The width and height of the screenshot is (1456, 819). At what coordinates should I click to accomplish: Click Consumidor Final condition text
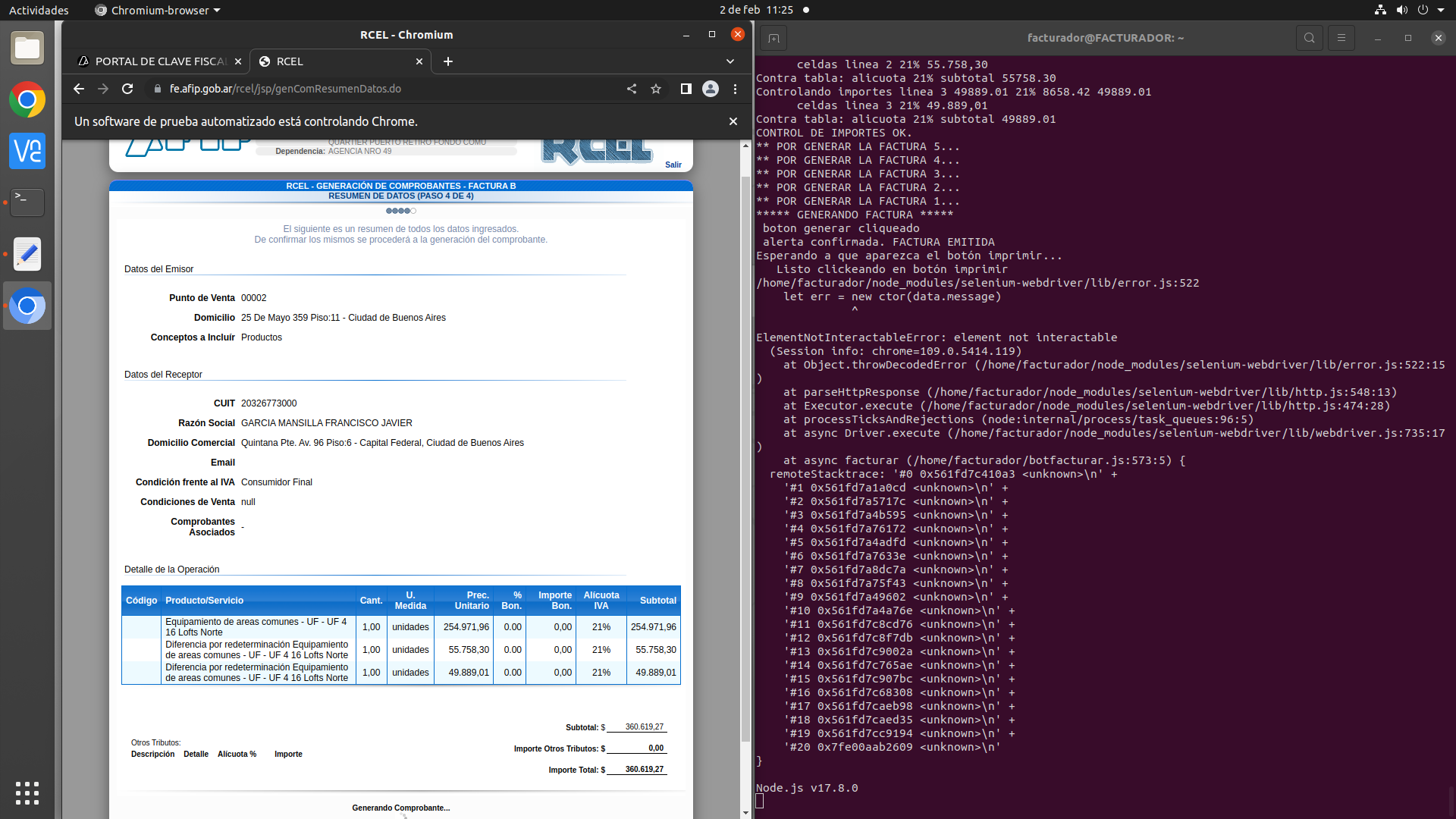[277, 482]
